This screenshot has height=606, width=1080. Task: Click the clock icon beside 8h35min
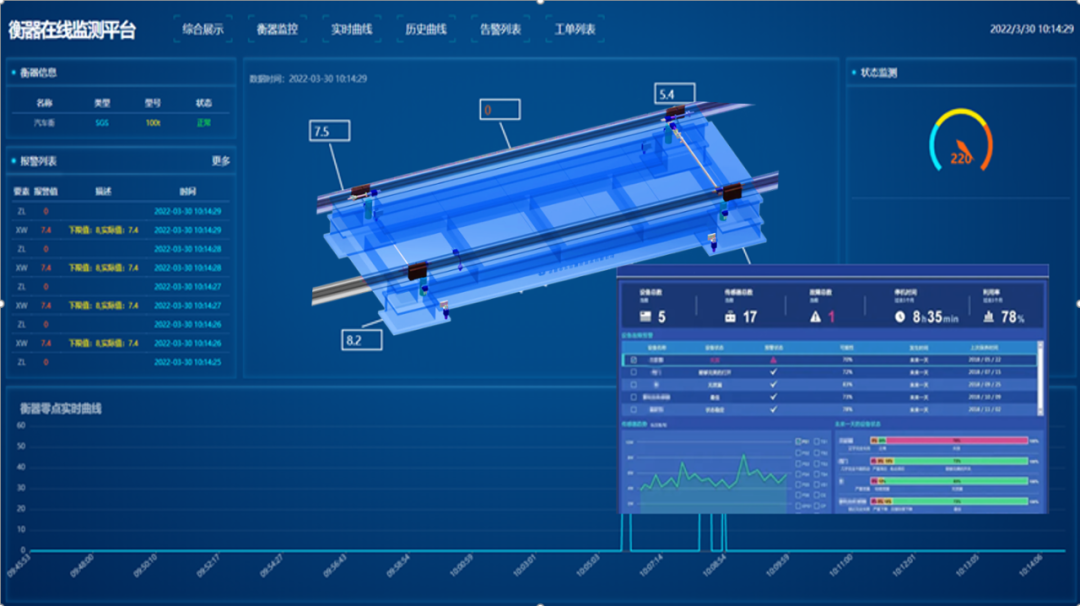[x=900, y=317]
